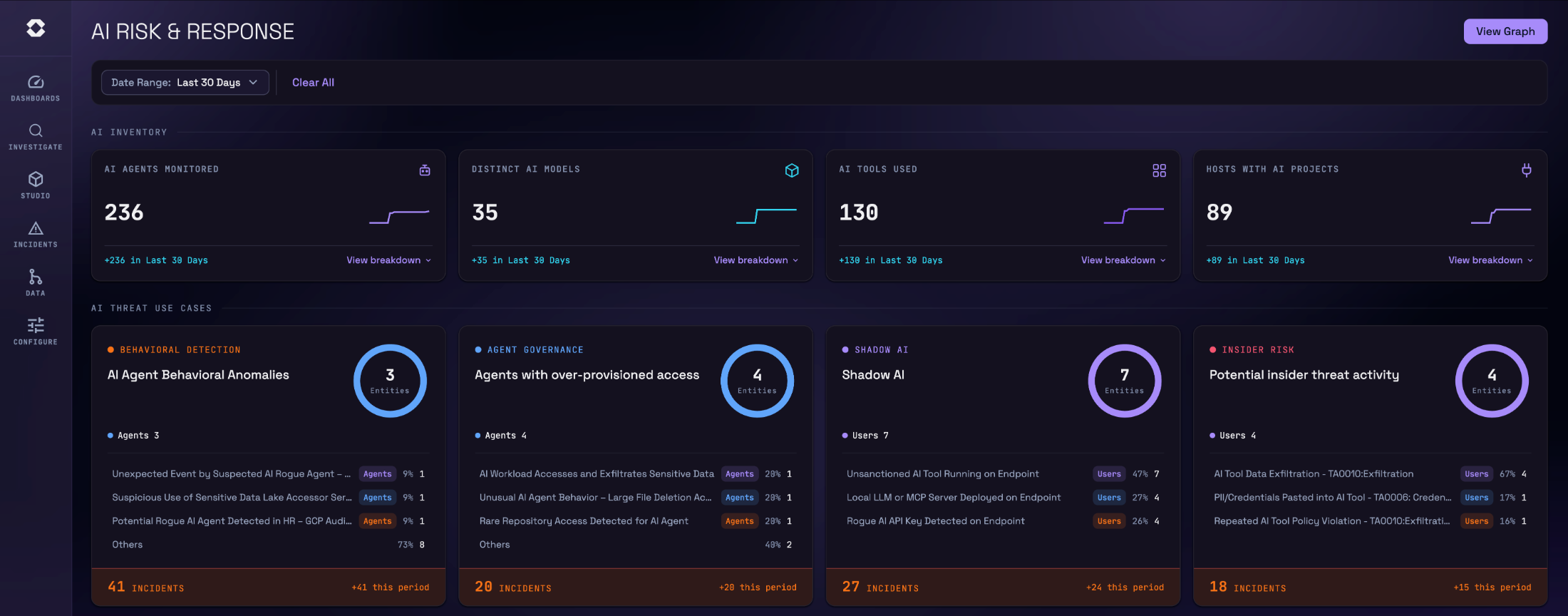This screenshot has width=1568, height=616.
Task: Click Agents 3 legend in Behavioral Detection
Action: tap(133, 436)
